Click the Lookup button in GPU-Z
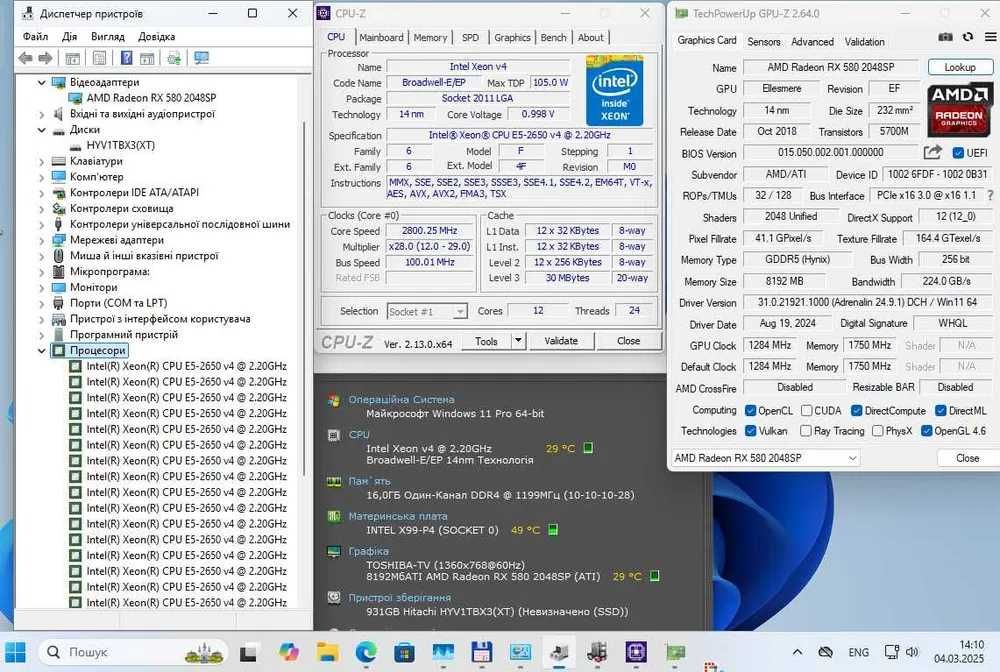 point(960,67)
